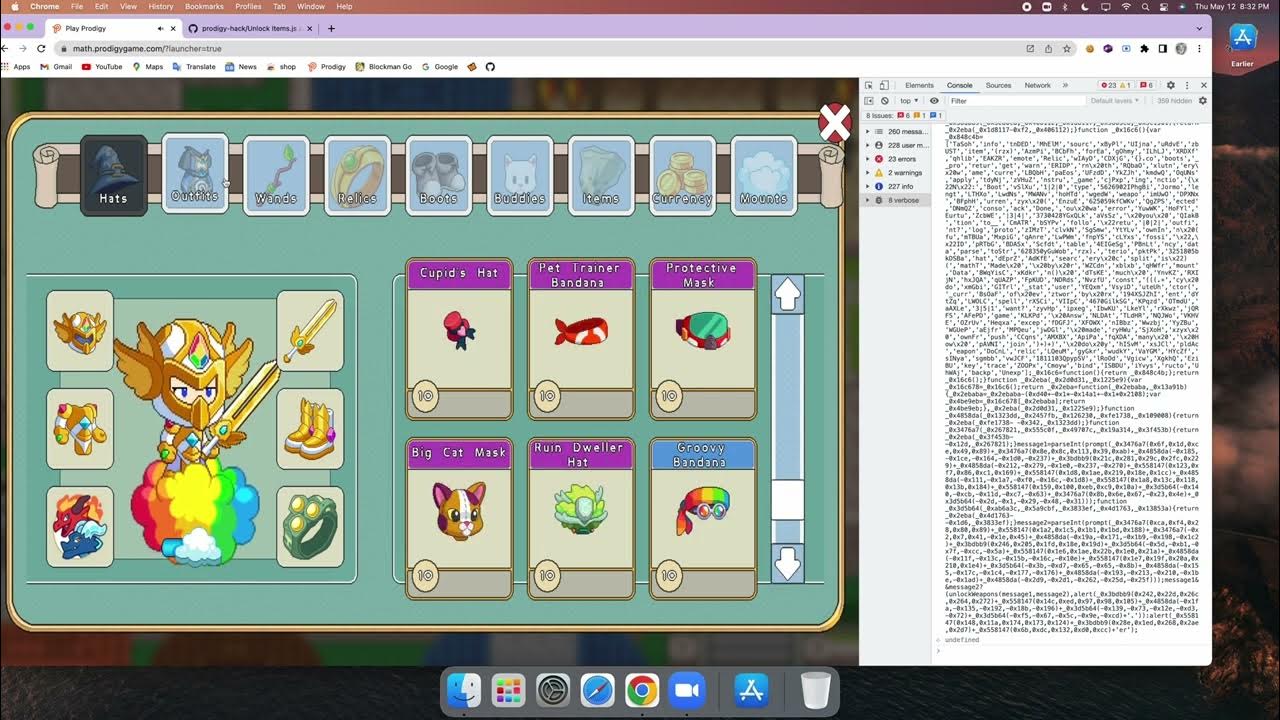Screen dimensions: 1280x720
Task: Select the Big Cat Mask card
Action: pos(459,518)
